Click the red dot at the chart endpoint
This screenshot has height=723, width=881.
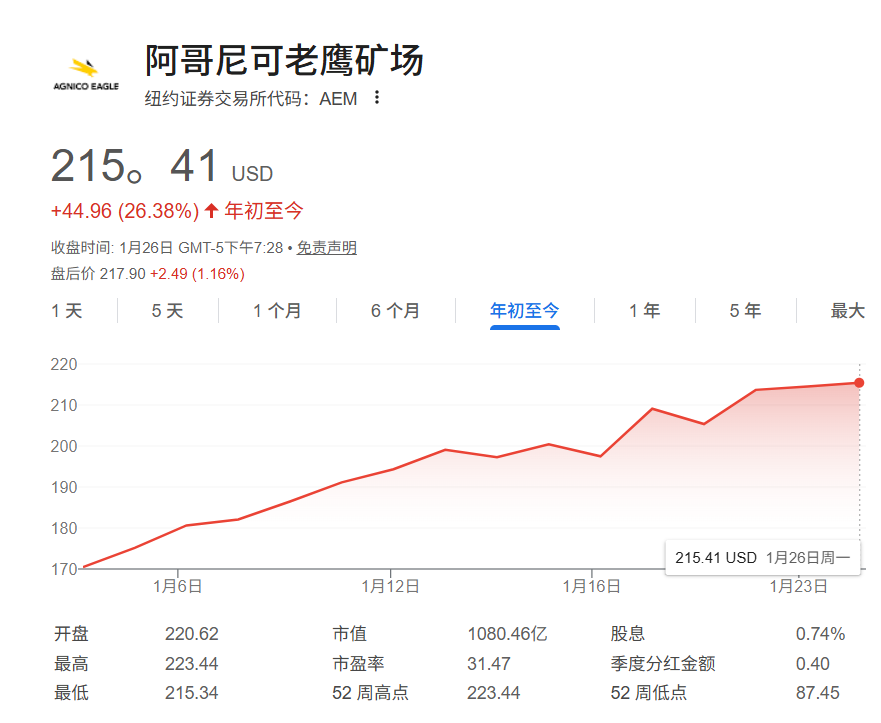tap(858, 382)
